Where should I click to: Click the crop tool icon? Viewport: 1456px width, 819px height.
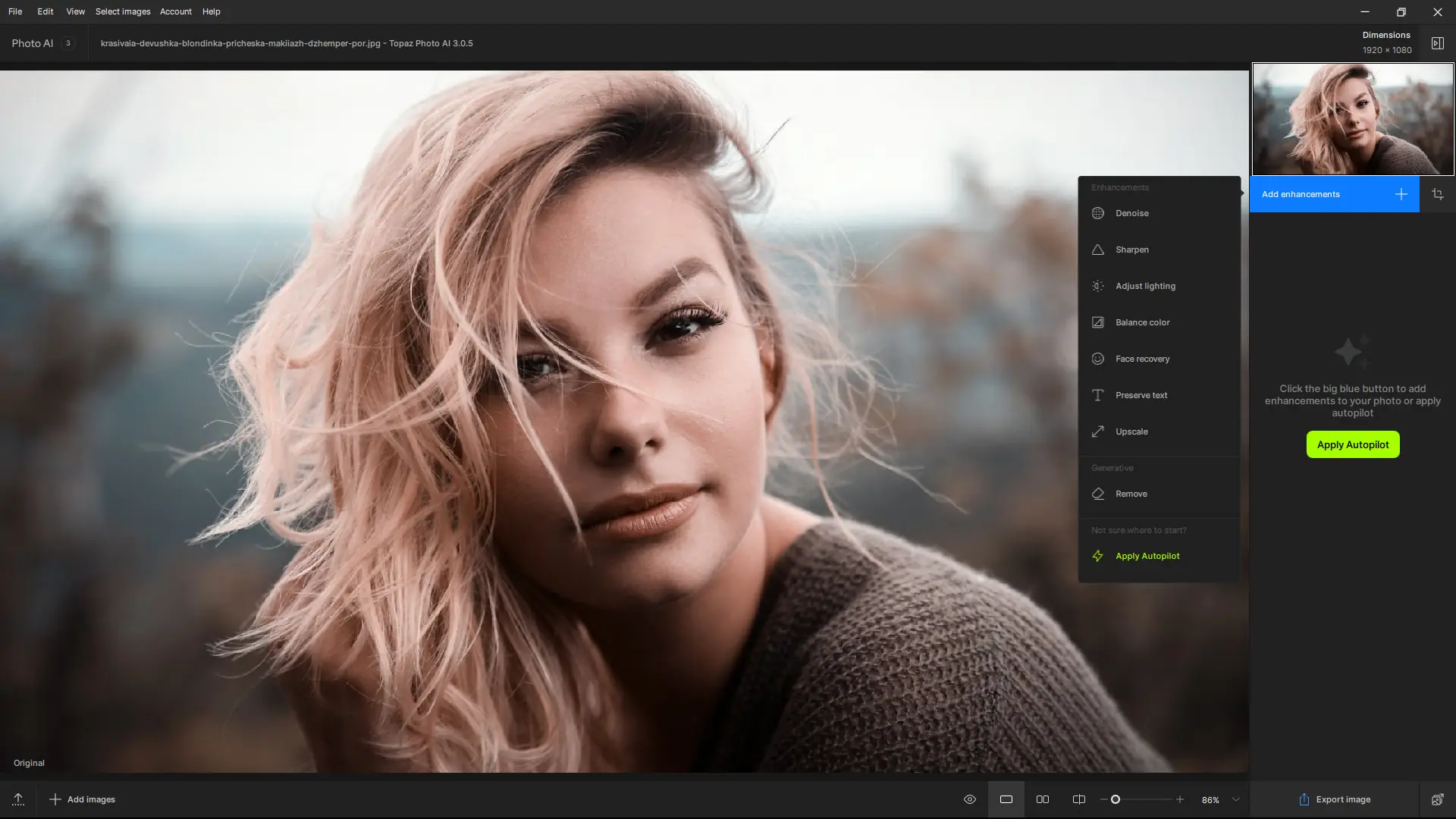(1437, 194)
